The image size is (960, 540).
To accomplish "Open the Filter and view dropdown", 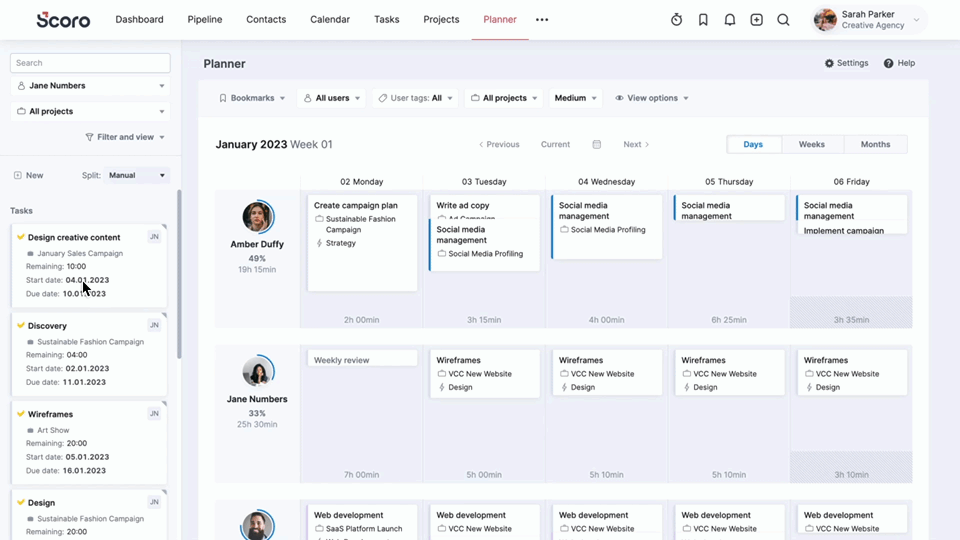I will point(125,137).
